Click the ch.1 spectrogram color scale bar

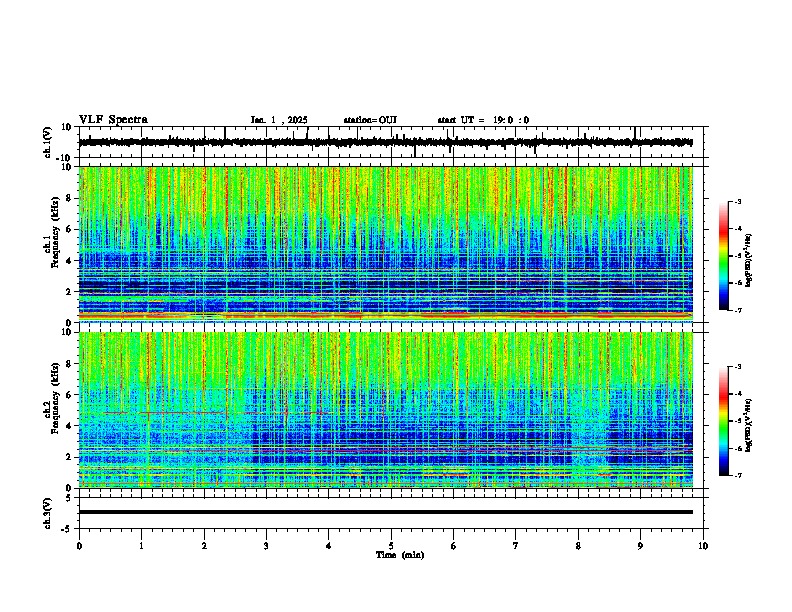tap(724, 256)
